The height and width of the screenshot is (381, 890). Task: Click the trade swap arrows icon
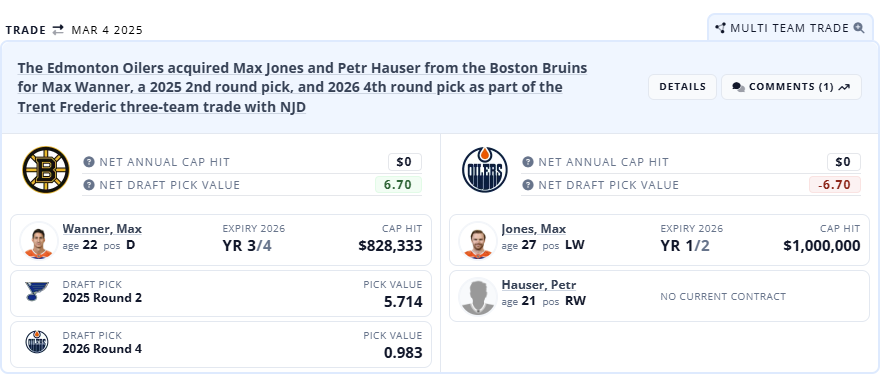pos(58,30)
